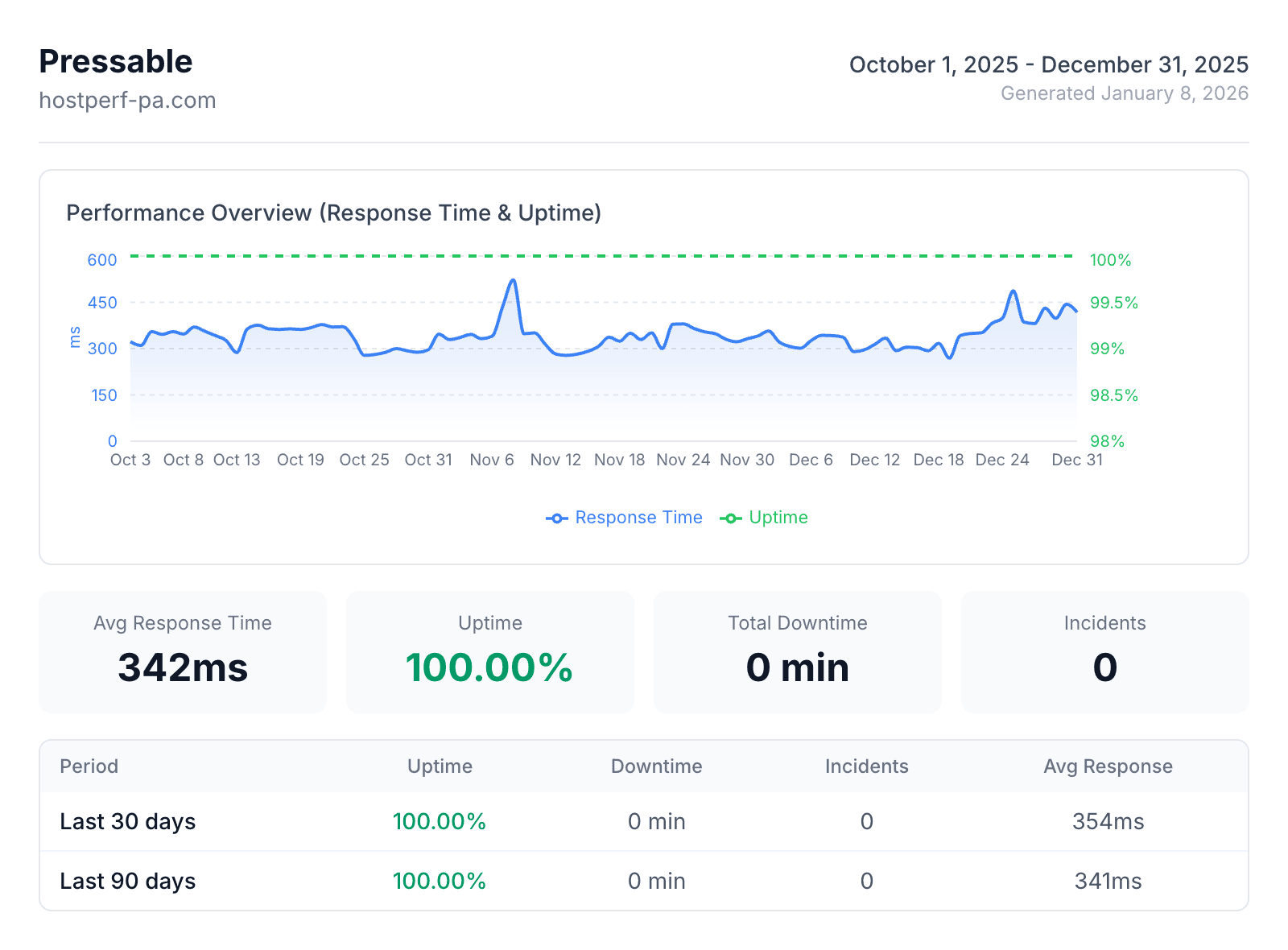The width and height of the screenshot is (1288, 950).
Task: Select the Performance Overview panel header
Action: tap(334, 213)
